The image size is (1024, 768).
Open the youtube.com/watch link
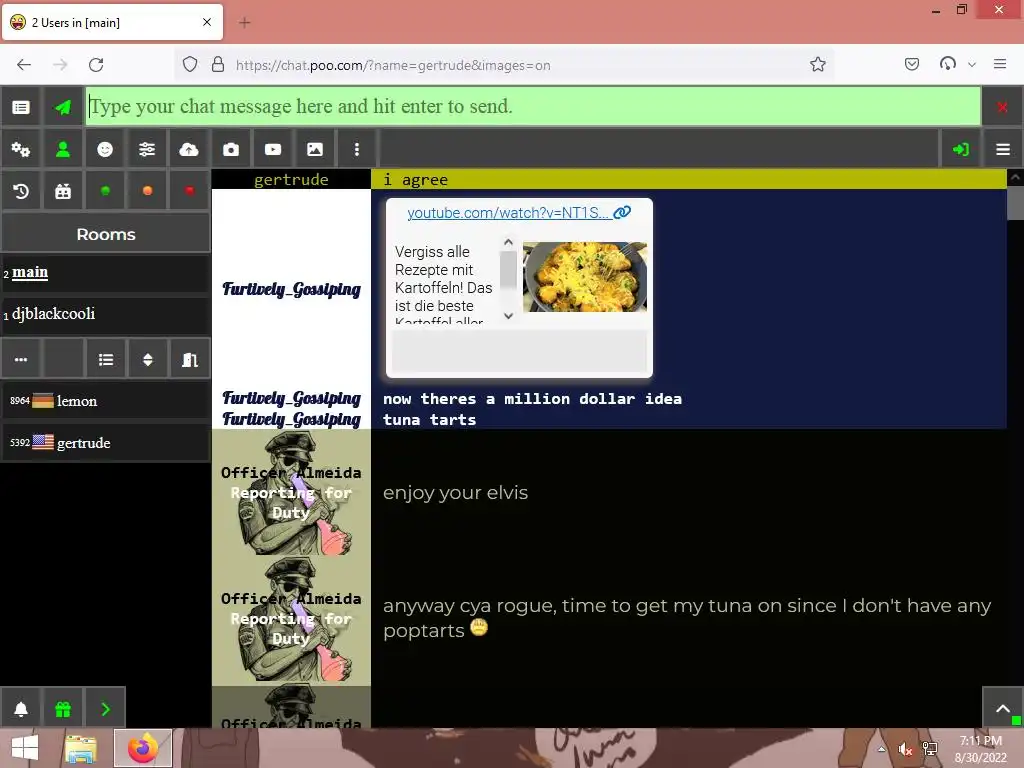click(x=519, y=213)
